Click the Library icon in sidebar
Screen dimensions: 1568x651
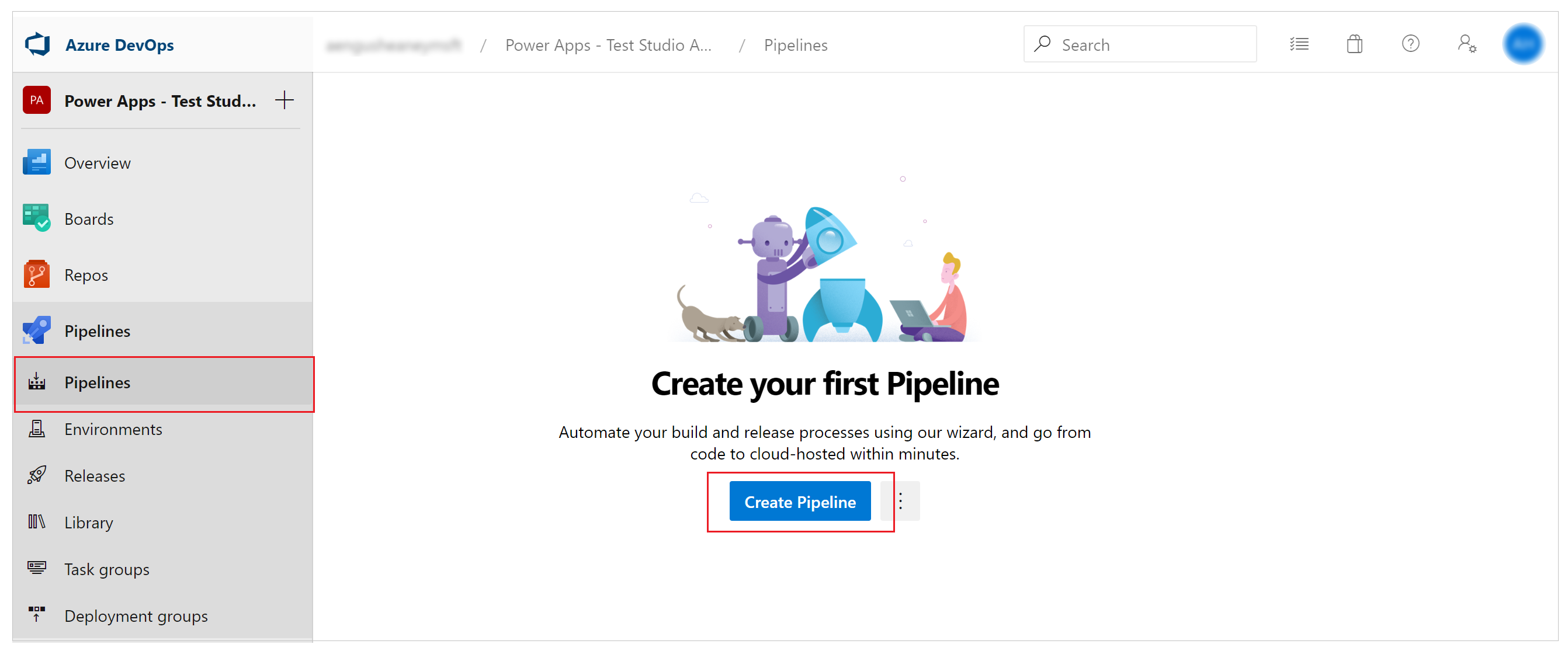click(x=37, y=523)
